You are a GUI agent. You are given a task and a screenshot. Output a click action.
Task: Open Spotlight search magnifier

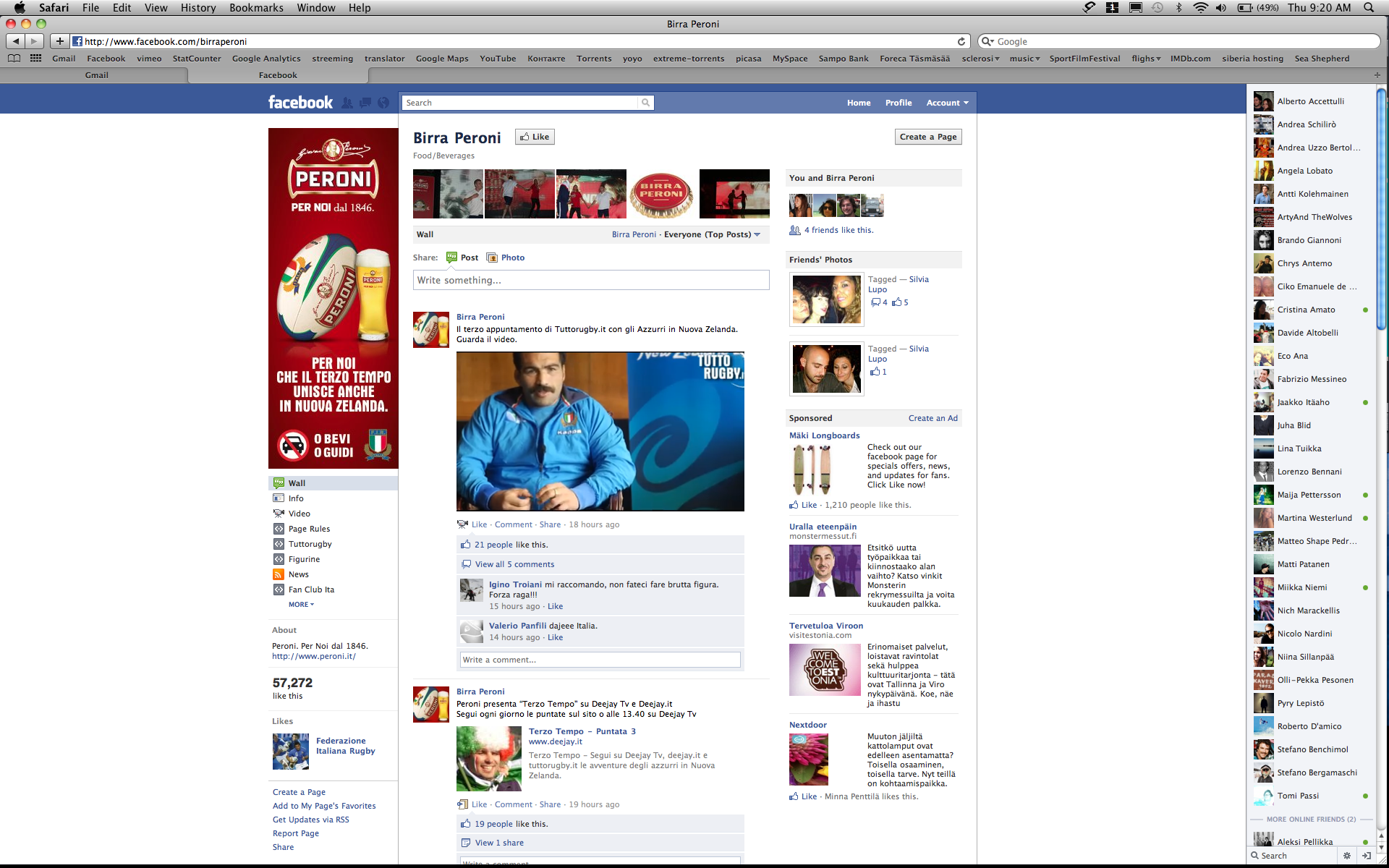tap(1369, 7)
